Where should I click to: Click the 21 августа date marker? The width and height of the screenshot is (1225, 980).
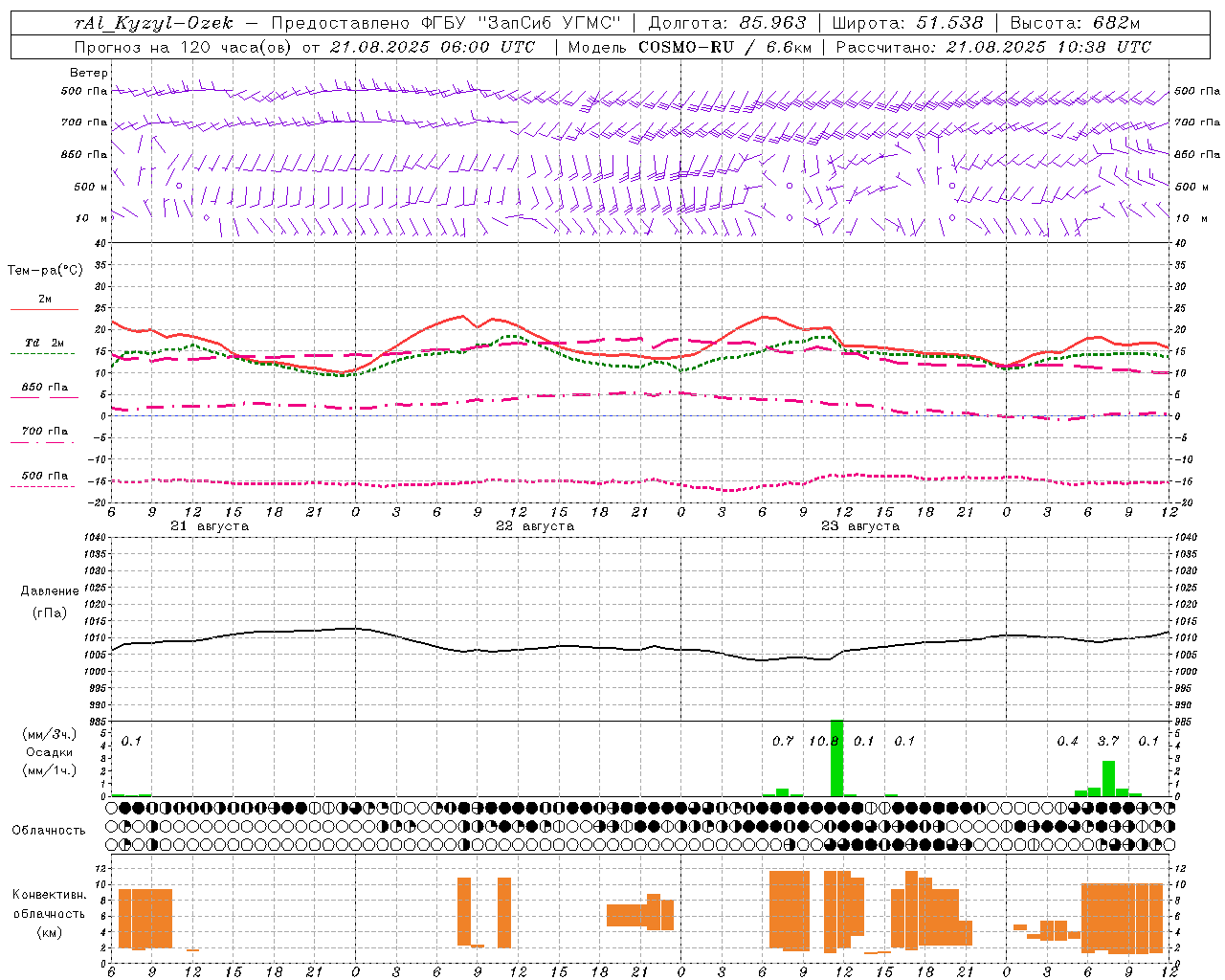(x=210, y=526)
